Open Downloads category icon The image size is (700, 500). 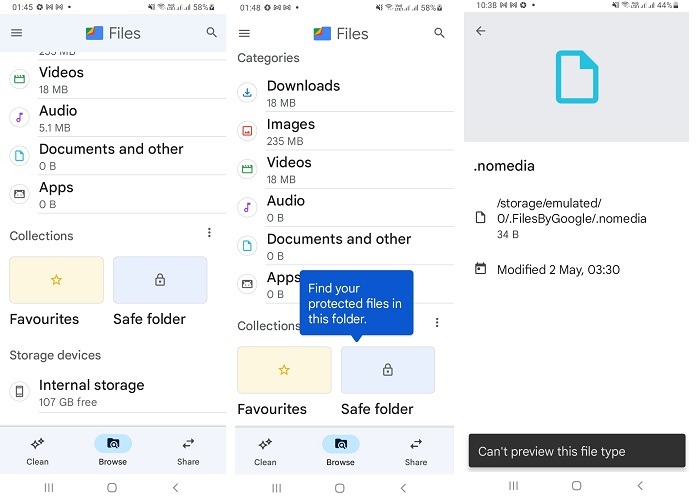click(x=247, y=92)
